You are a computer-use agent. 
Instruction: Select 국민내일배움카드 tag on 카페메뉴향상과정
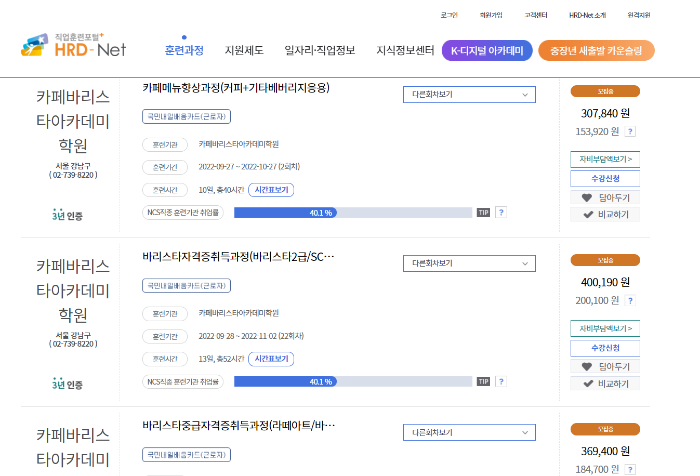coord(186,117)
